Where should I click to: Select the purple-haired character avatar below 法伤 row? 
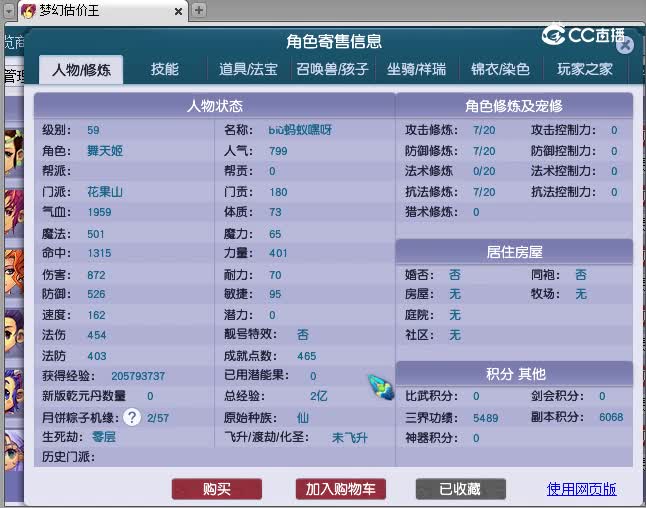click(14, 392)
